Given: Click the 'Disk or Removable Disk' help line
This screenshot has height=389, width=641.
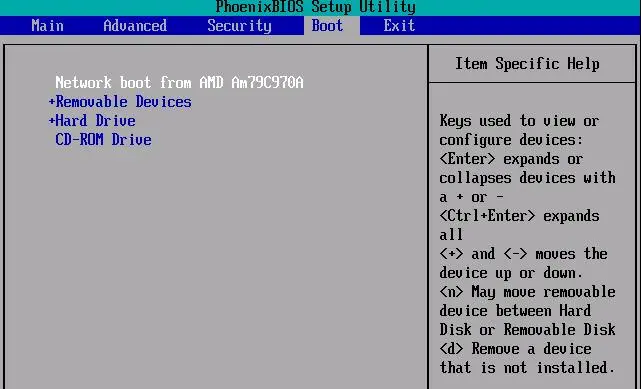Looking at the screenshot, I should click(527, 329).
